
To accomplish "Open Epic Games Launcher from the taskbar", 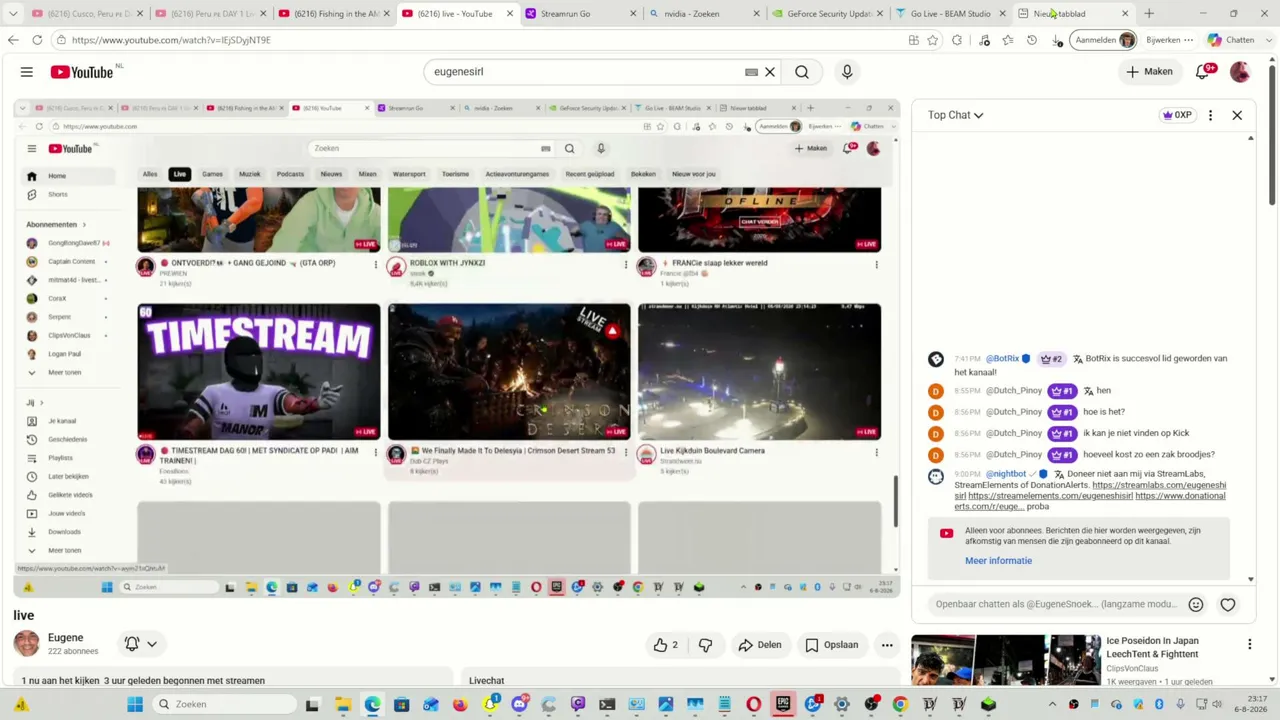I will pyautogui.click(x=783, y=704).
